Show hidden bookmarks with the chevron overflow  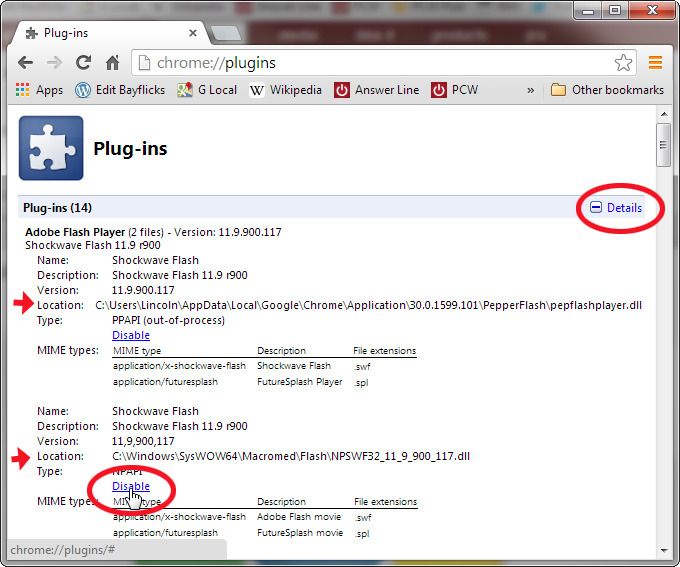pyautogui.click(x=530, y=90)
